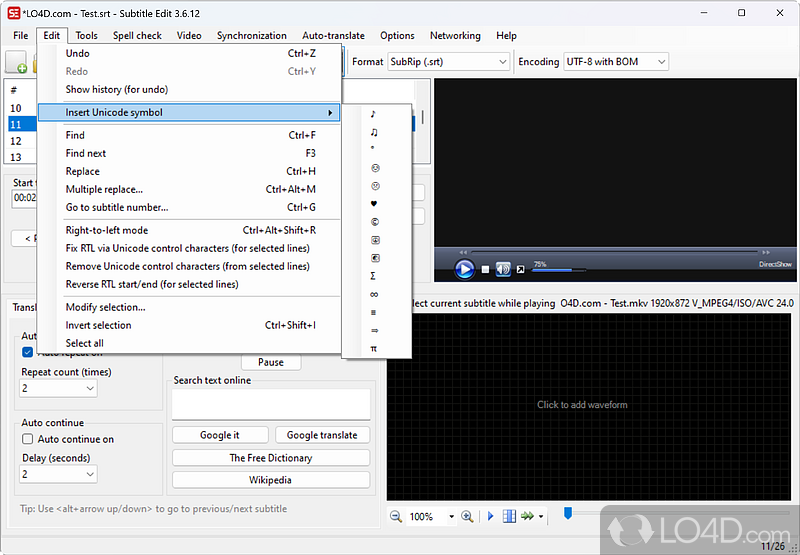Click the Google translate button

tap(322, 435)
